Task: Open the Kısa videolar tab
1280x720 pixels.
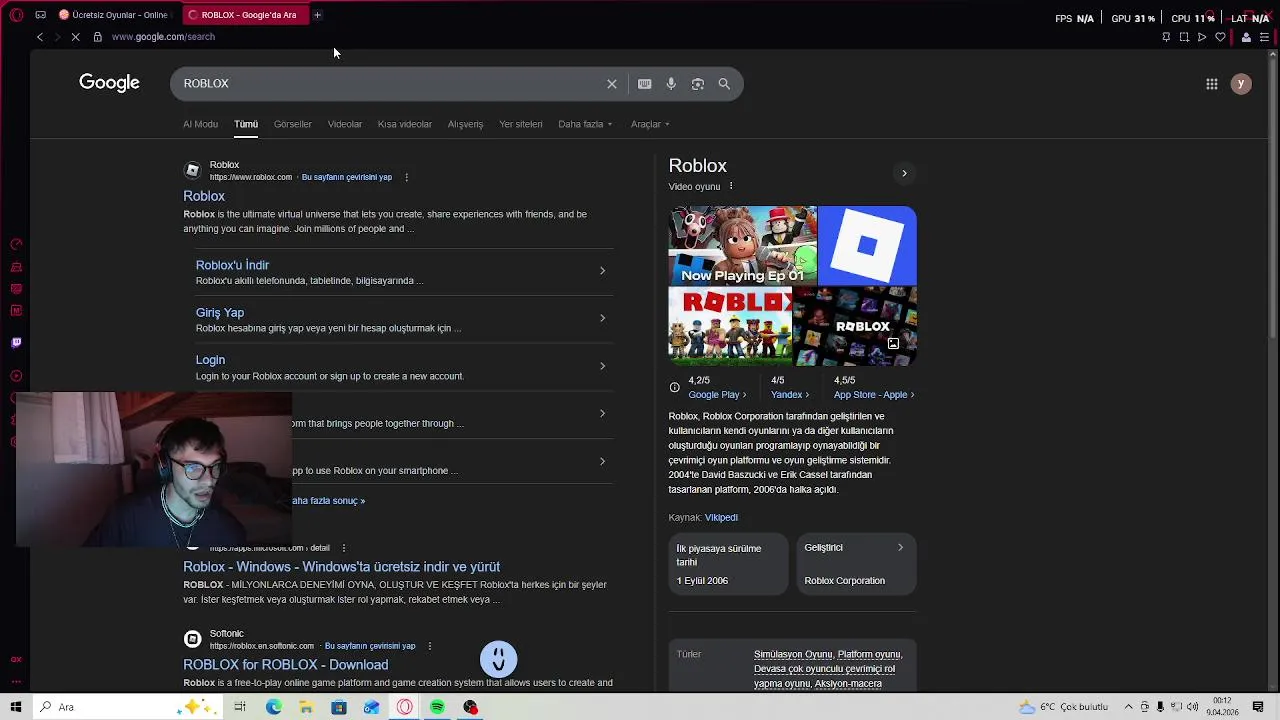Action: (x=405, y=124)
